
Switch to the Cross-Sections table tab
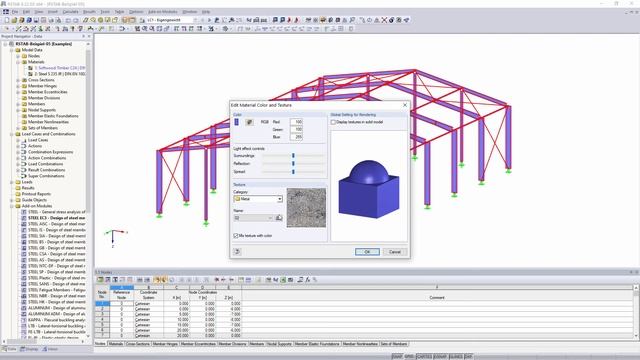[x=138, y=344]
